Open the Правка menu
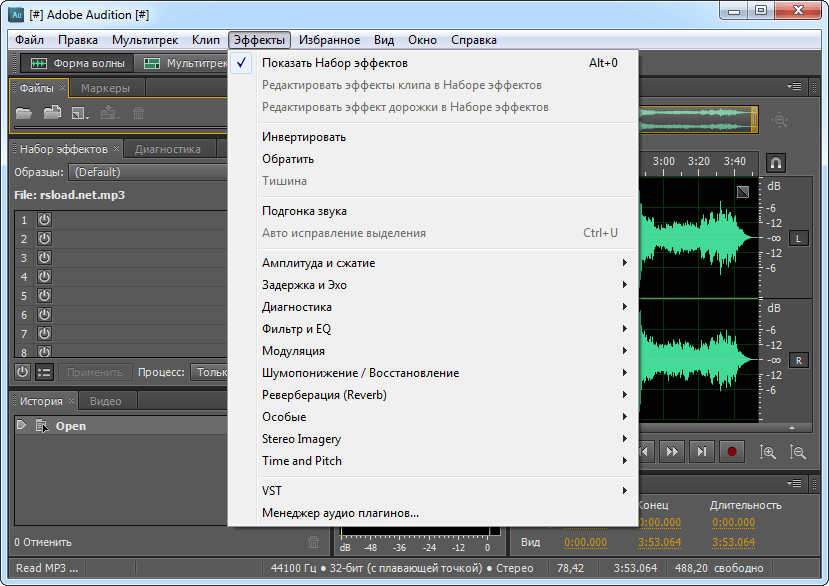Screen dimensions: 829x586 (x=78, y=40)
